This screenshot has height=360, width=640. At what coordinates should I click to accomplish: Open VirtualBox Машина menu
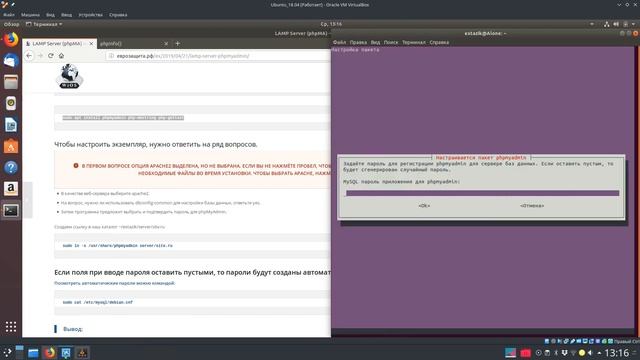click(x=31, y=15)
